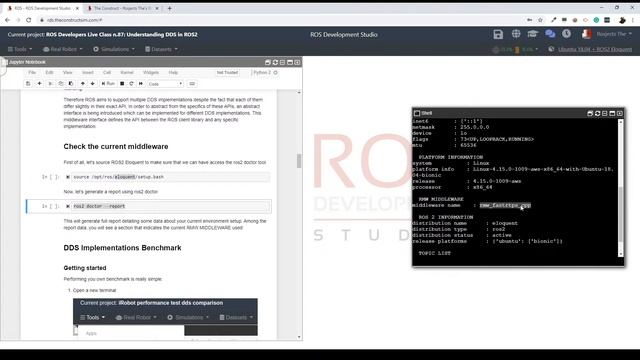Click the embedded iRobot project screenshot image
This screenshot has width=640, height=360.
[x=165, y=317]
